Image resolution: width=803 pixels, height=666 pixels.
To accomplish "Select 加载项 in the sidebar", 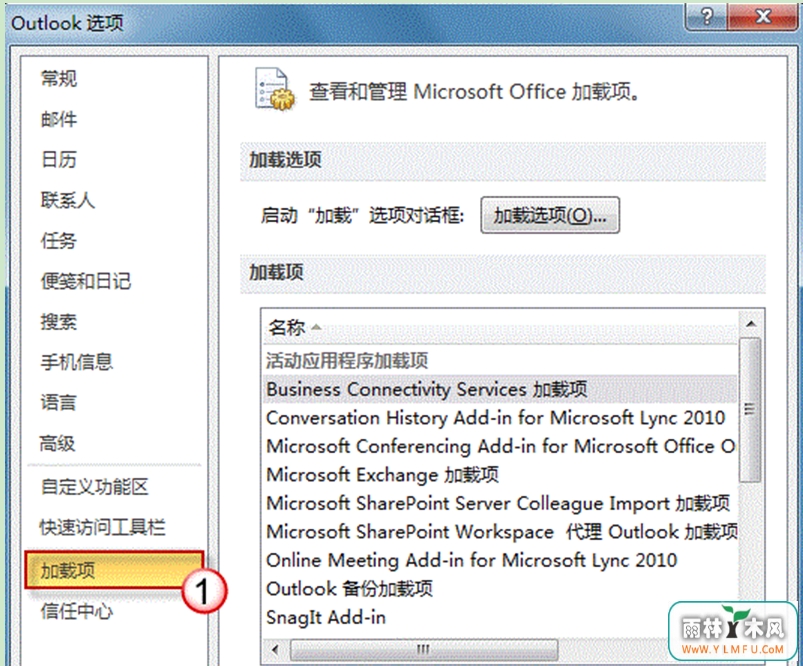I will 114,570.
